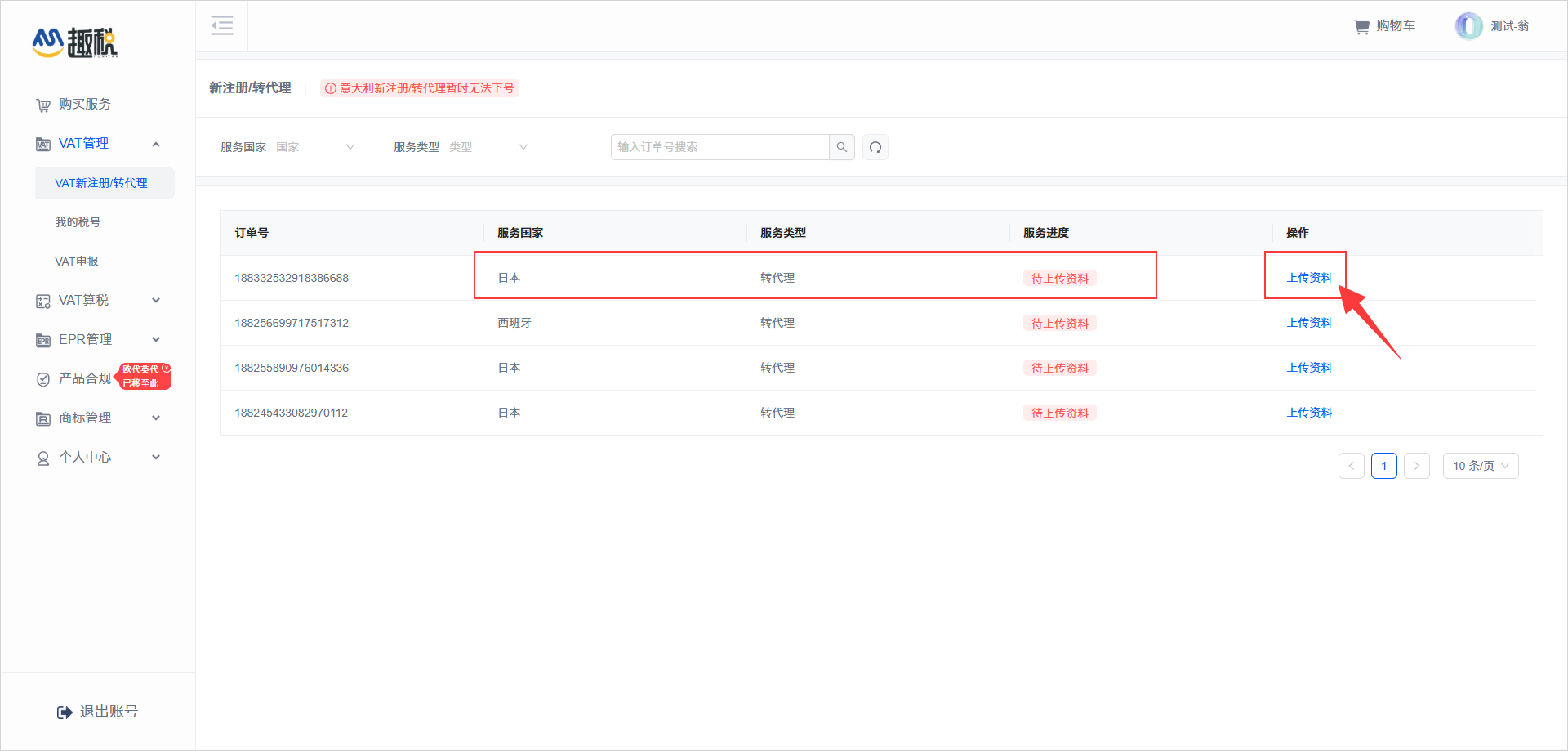
Task: Open the VAT申报 menu item
Action: 78,261
